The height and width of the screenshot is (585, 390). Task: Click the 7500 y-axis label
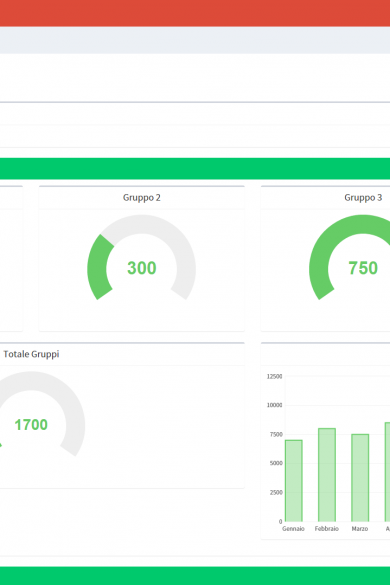[276, 435]
